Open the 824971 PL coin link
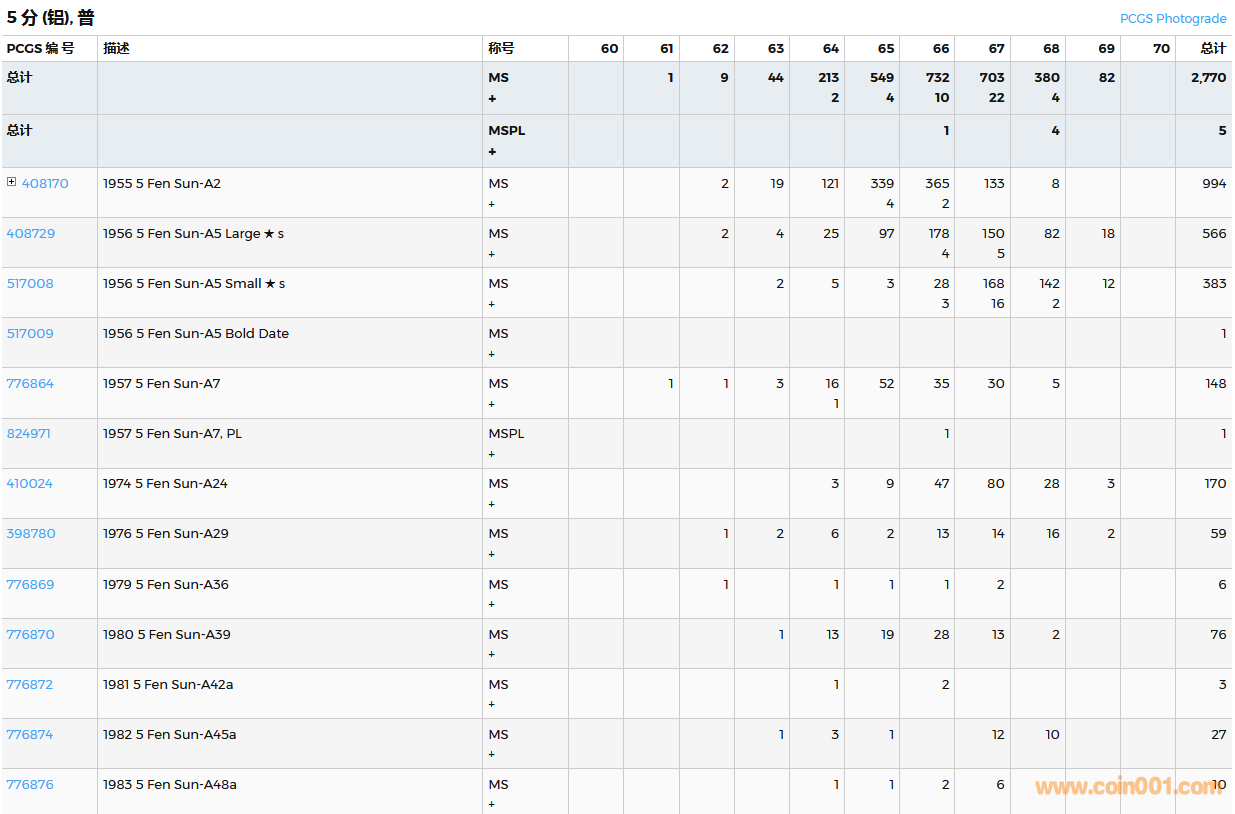This screenshot has width=1235, height=814. click(29, 433)
